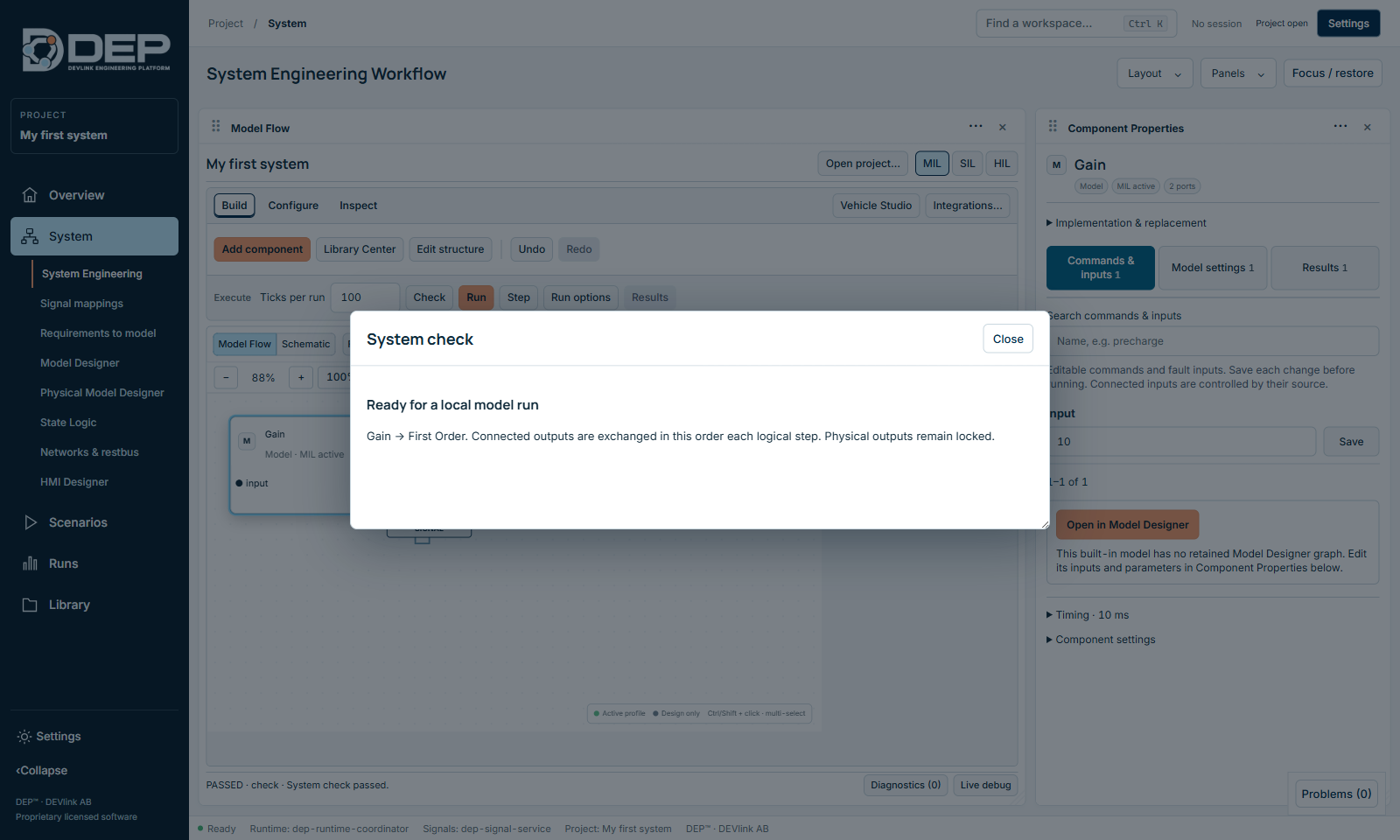Click the Diagnostics (0) button

click(x=906, y=785)
